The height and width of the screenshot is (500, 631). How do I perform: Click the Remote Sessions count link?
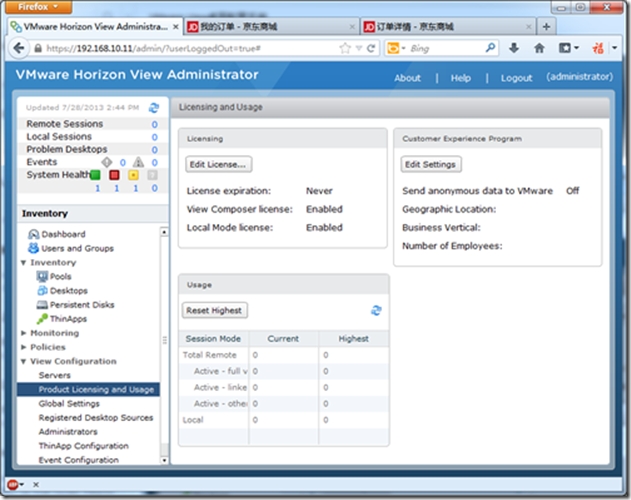click(x=155, y=124)
